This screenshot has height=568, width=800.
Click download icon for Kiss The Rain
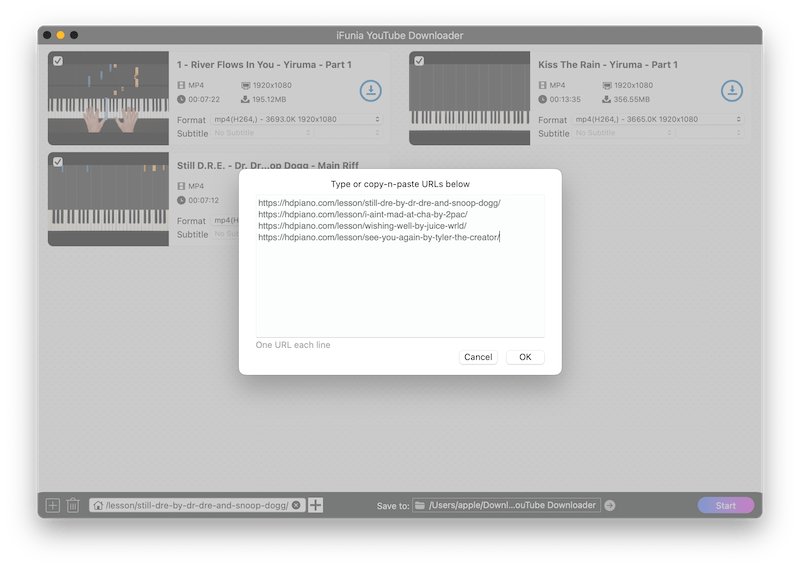tap(731, 91)
